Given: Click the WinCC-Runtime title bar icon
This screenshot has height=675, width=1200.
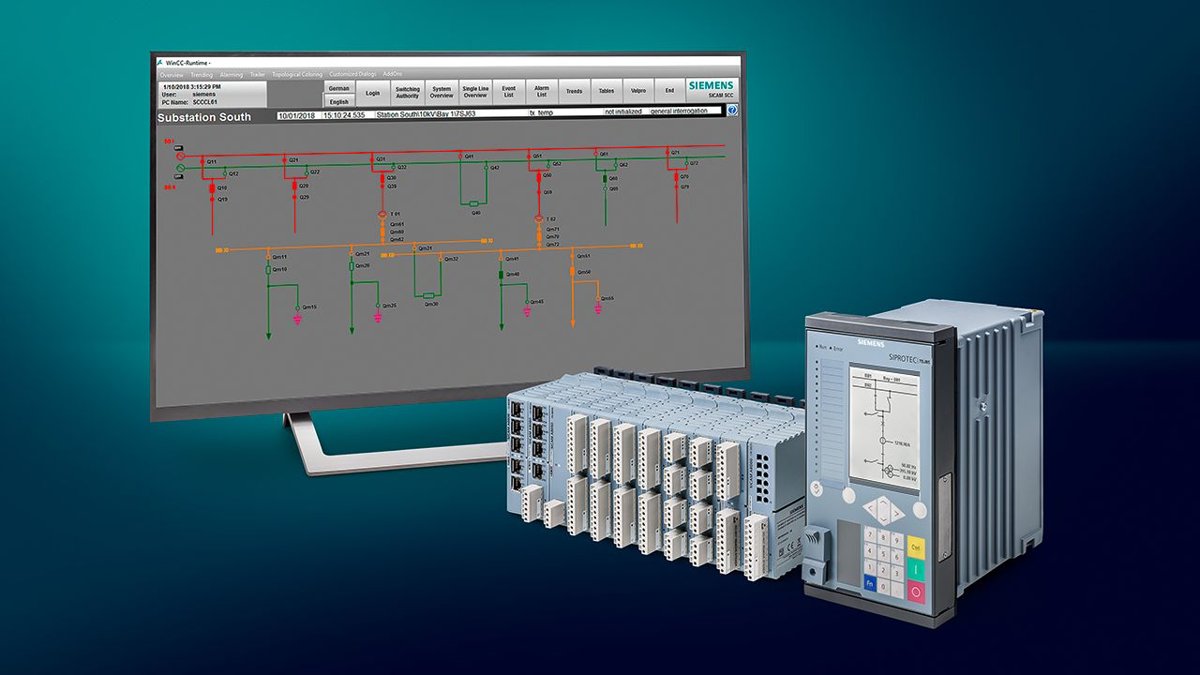Looking at the screenshot, I should (x=159, y=62).
